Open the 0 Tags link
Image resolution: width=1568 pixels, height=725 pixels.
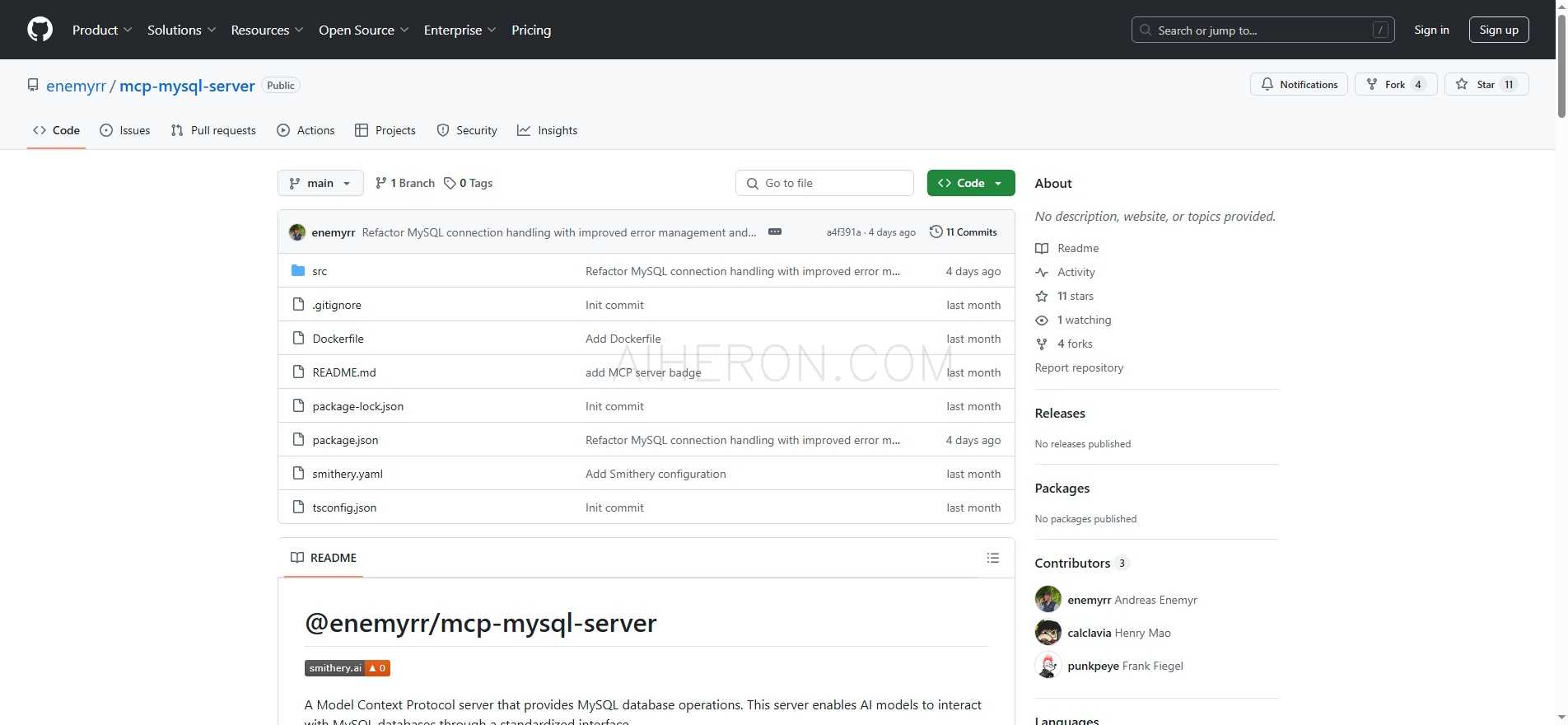click(x=468, y=183)
